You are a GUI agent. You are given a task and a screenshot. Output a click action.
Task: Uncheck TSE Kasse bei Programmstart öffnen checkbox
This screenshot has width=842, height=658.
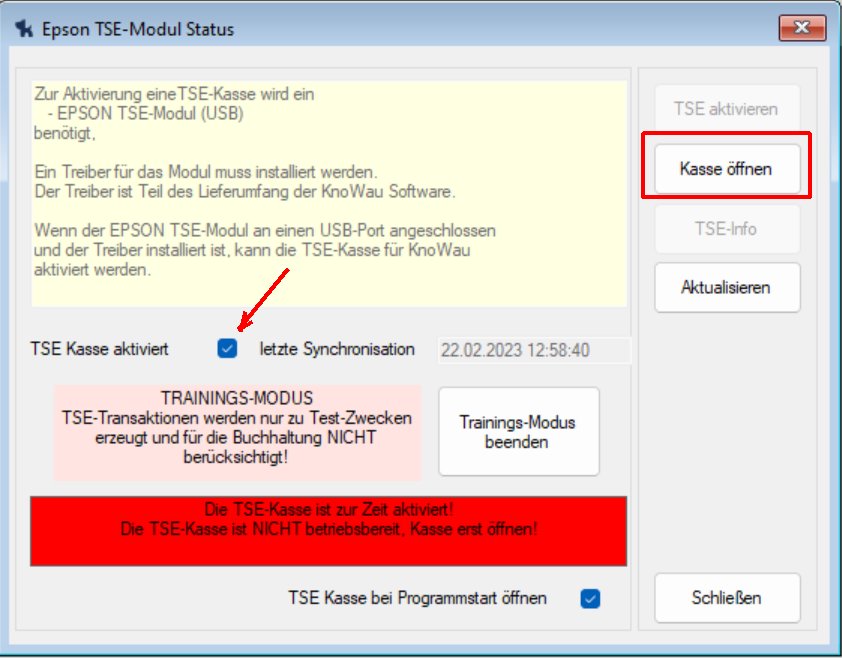point(590,599)
